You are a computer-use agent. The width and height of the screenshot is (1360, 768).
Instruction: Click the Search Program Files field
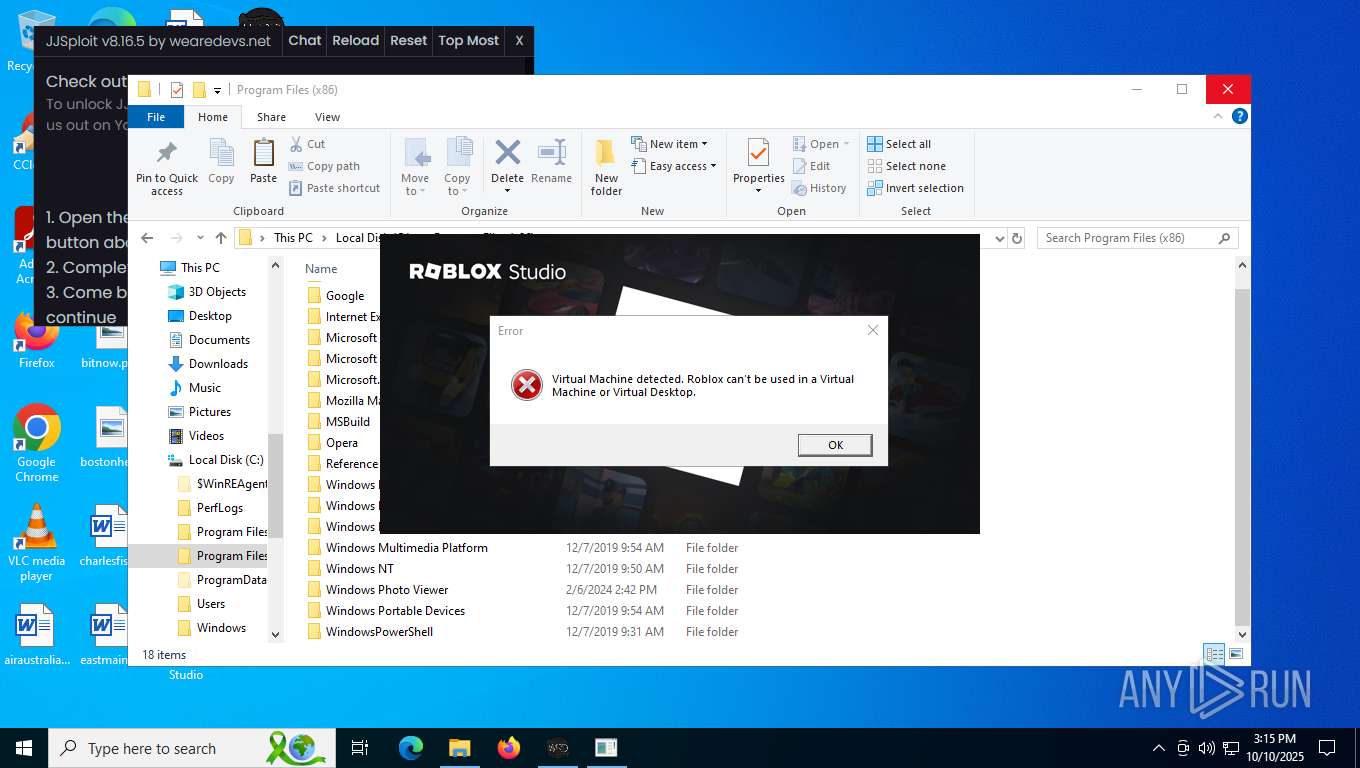point(1137,238)
